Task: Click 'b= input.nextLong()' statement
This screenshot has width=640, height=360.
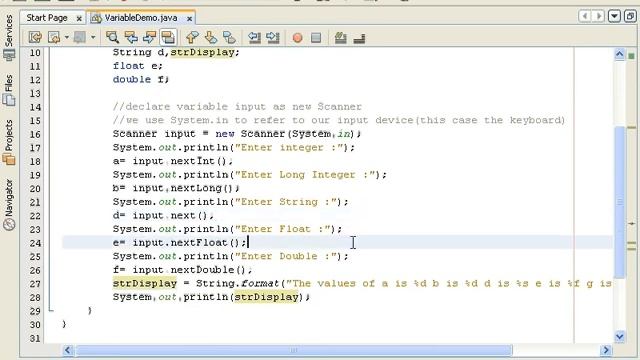Action: pyautogui.click(x=176, y=188)
